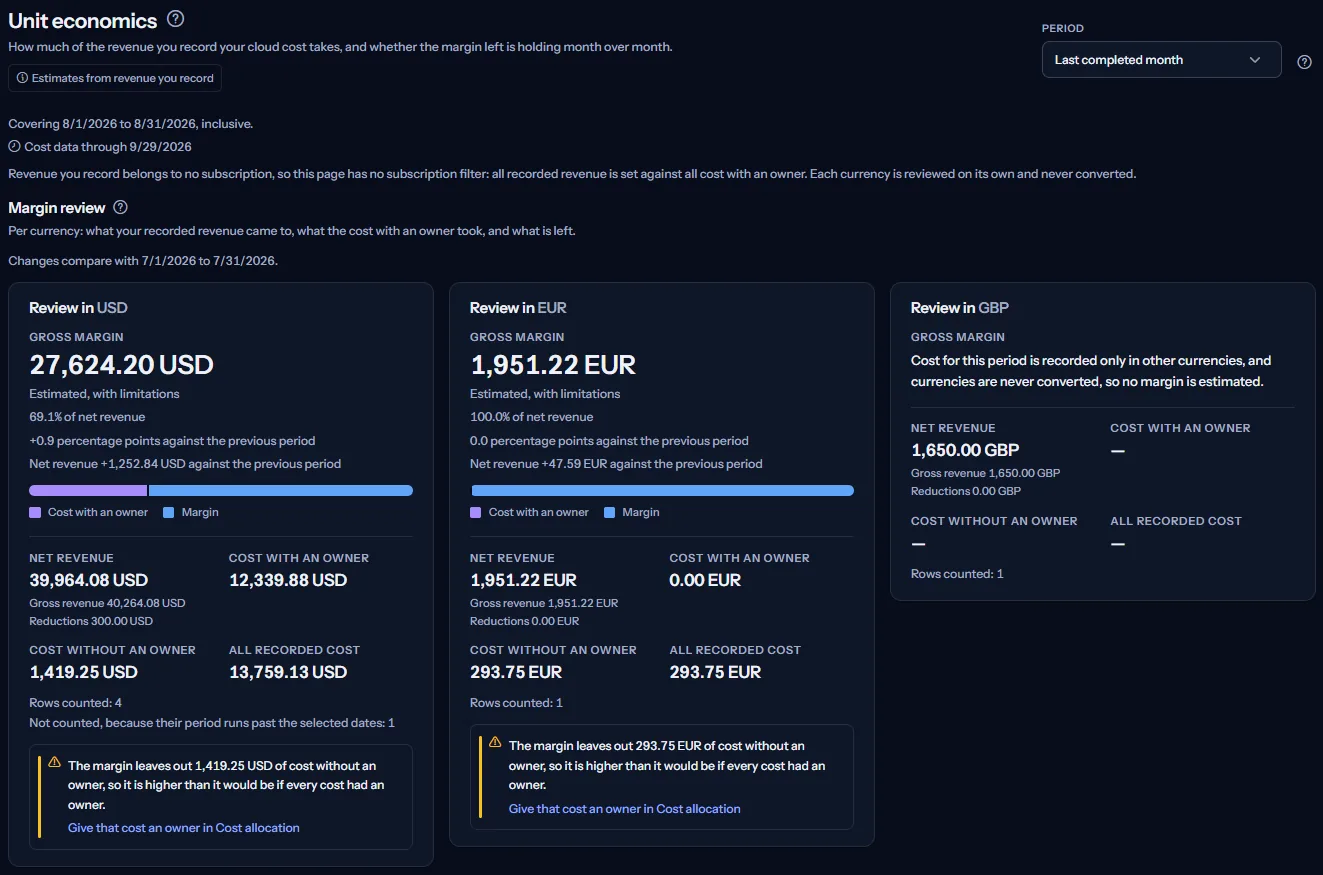Screen dimensions: 1323x875
Task: Click the Review in EUR card title
Action: (x=519, y=308)
